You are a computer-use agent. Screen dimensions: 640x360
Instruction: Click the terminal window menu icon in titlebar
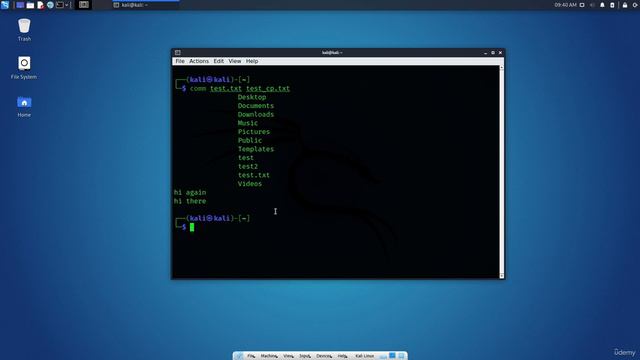[x=178, y=53]
